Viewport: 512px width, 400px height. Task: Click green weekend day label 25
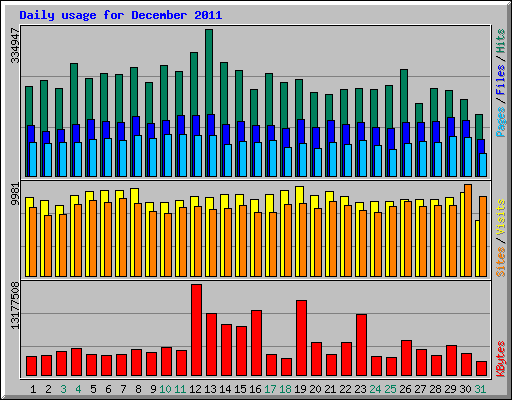click(x=390, y=389)
